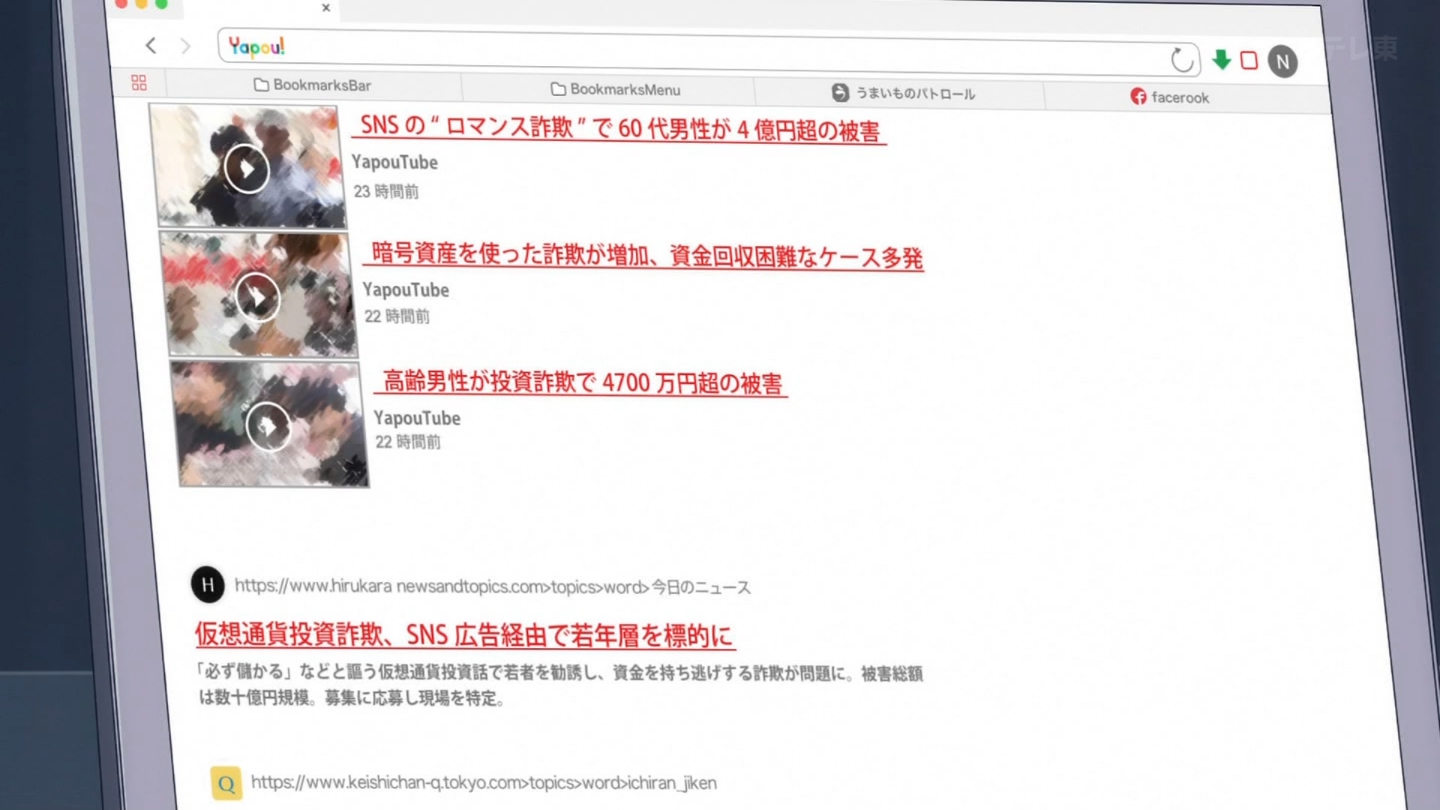Play the ロマンス詐欺 video thumbnail
Screen dimensions: 1440x810
pos(247,168)
